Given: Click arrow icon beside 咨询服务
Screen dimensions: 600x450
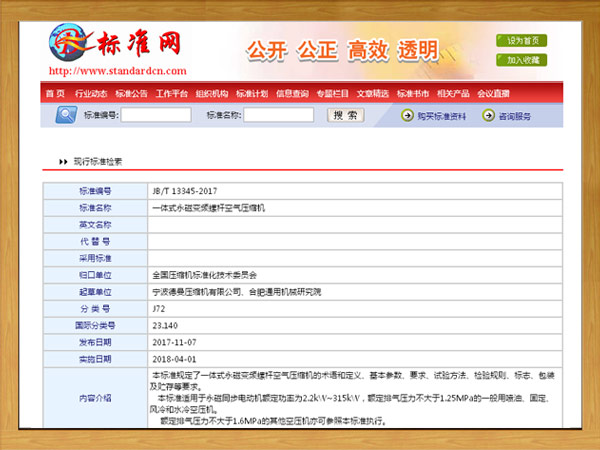Looking at the screenshot, I should (488, 115).
